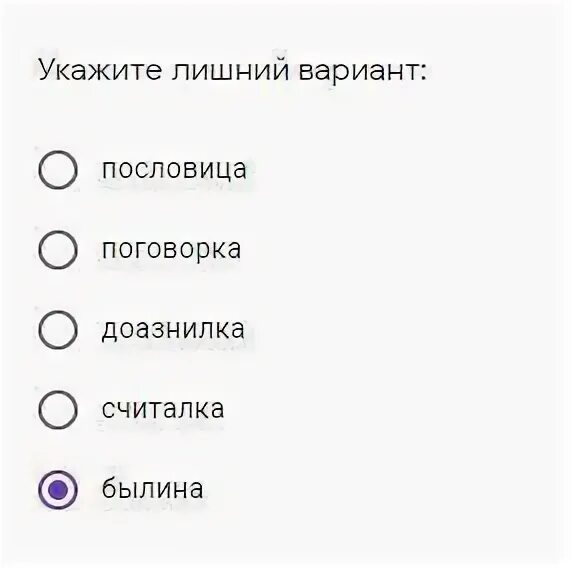574x568 pixels.
Task: Click the highlighted purple ring of былина
Action: pyautogui.click(x=58, y=489)
